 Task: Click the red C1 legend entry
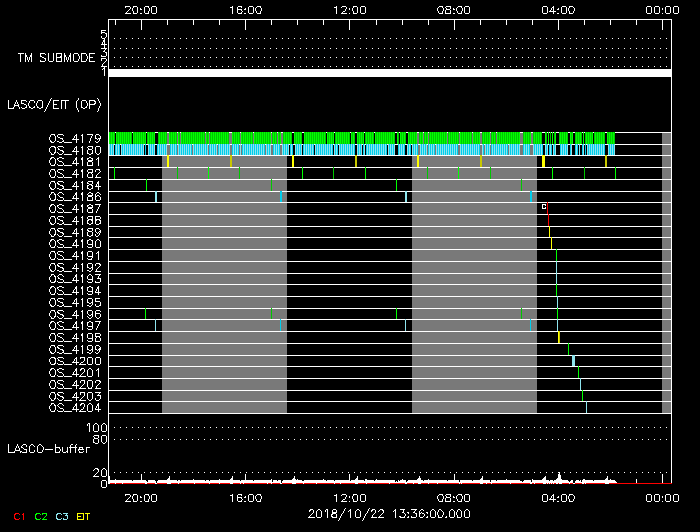point(18,516)
